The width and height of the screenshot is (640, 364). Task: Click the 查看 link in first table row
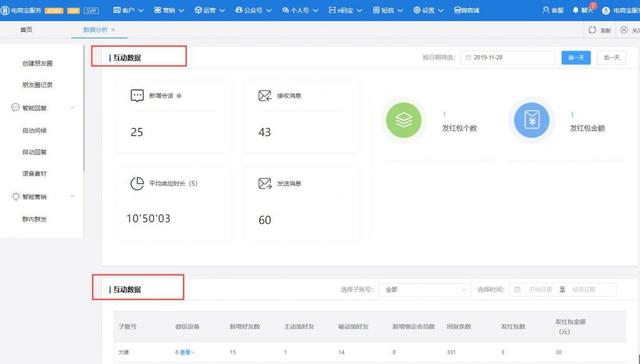[x=186, y=352]
